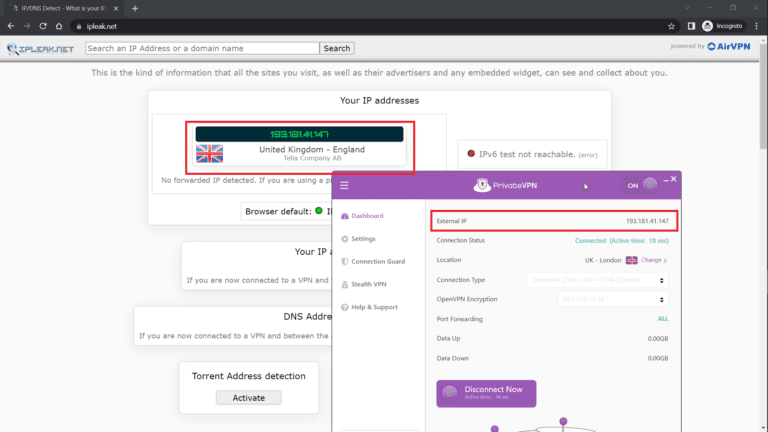Open the Chrome tab search chevron
Viewport: 768px width, 432px height.
click(687, 8)
